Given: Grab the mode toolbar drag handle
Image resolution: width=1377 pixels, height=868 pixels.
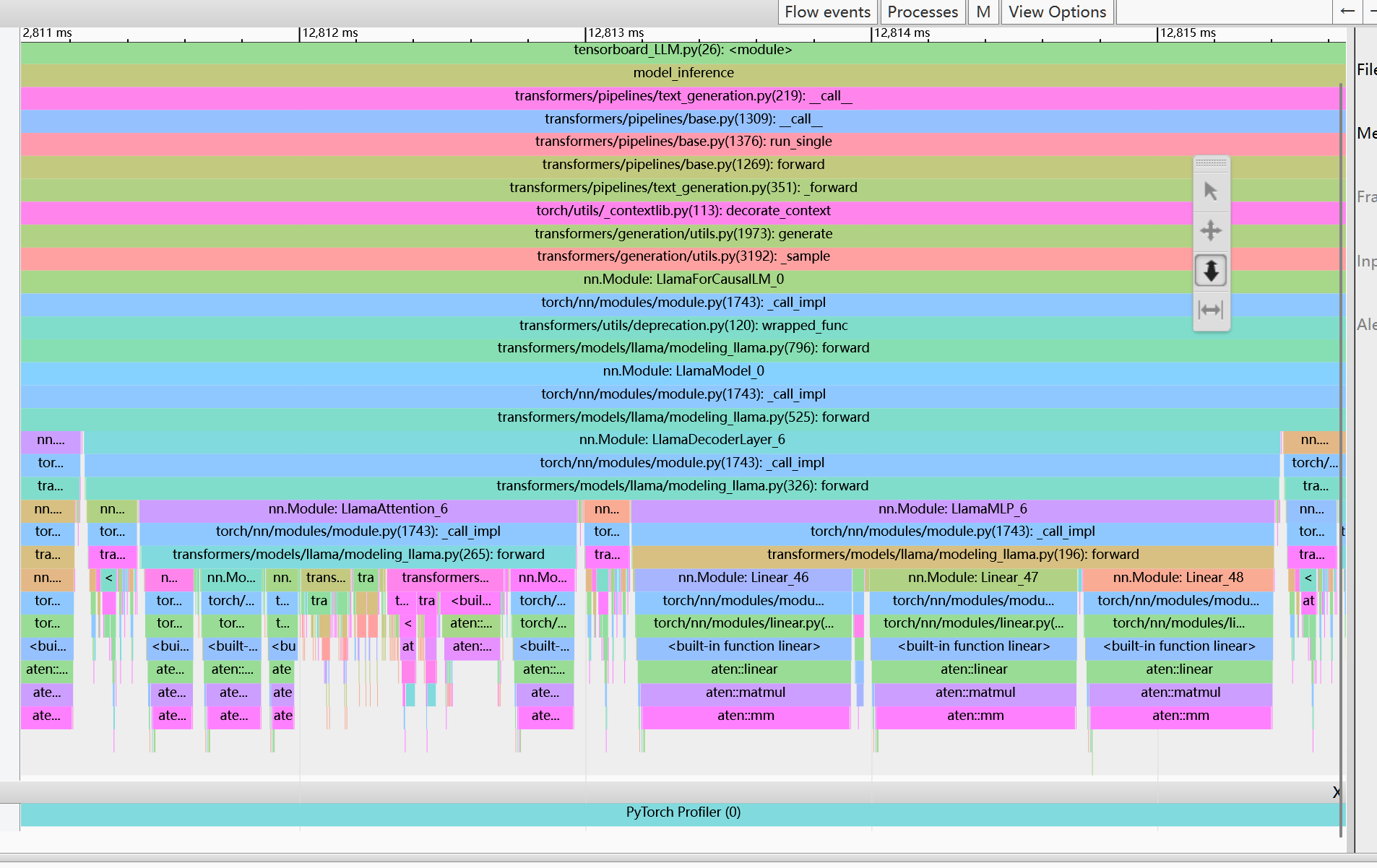Looking at the screenshot, I should 1211,163.
